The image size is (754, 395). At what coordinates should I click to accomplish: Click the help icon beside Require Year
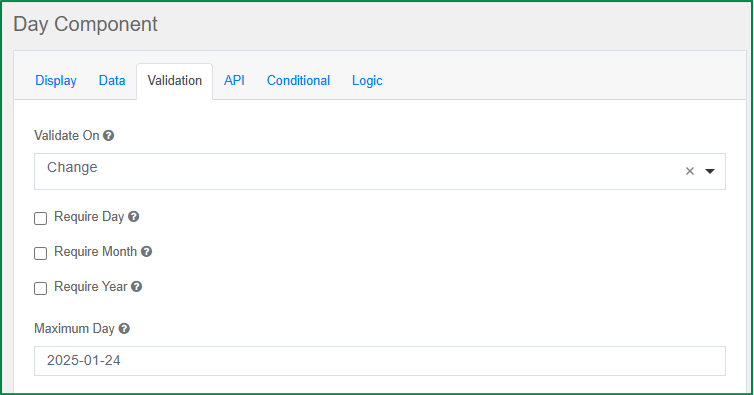pos(137,287)
